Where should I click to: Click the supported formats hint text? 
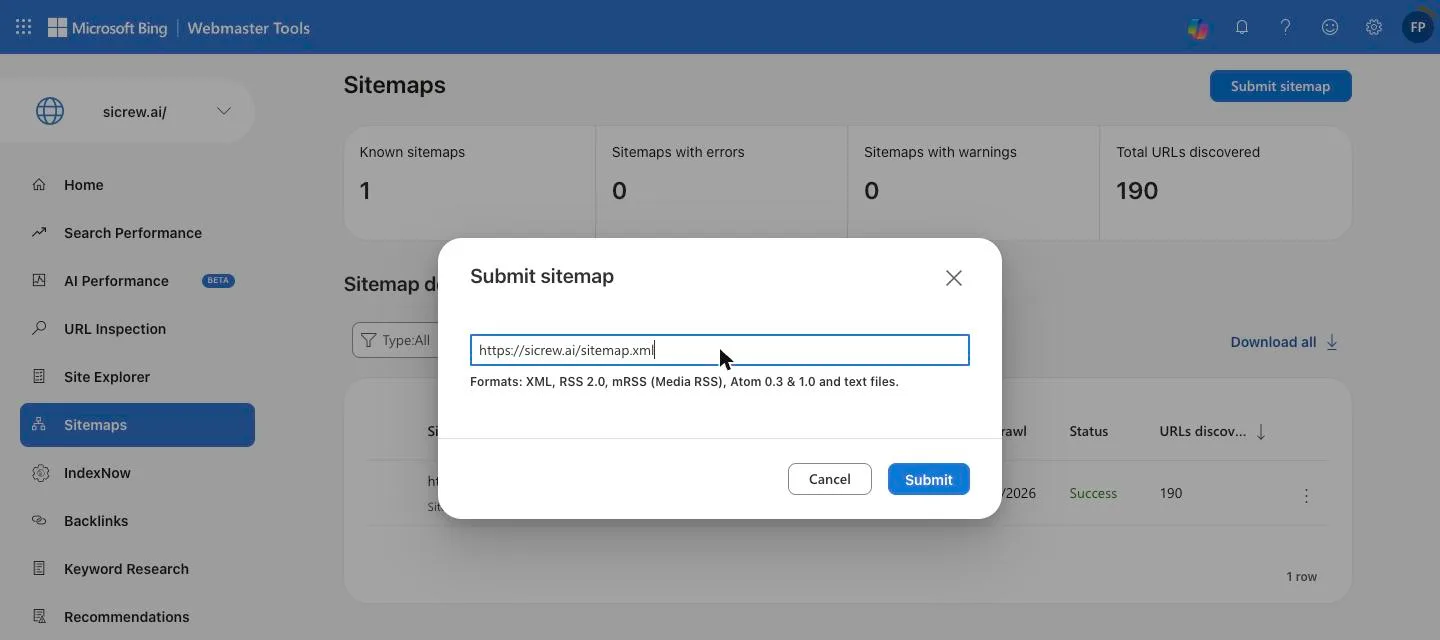point(684,382)
